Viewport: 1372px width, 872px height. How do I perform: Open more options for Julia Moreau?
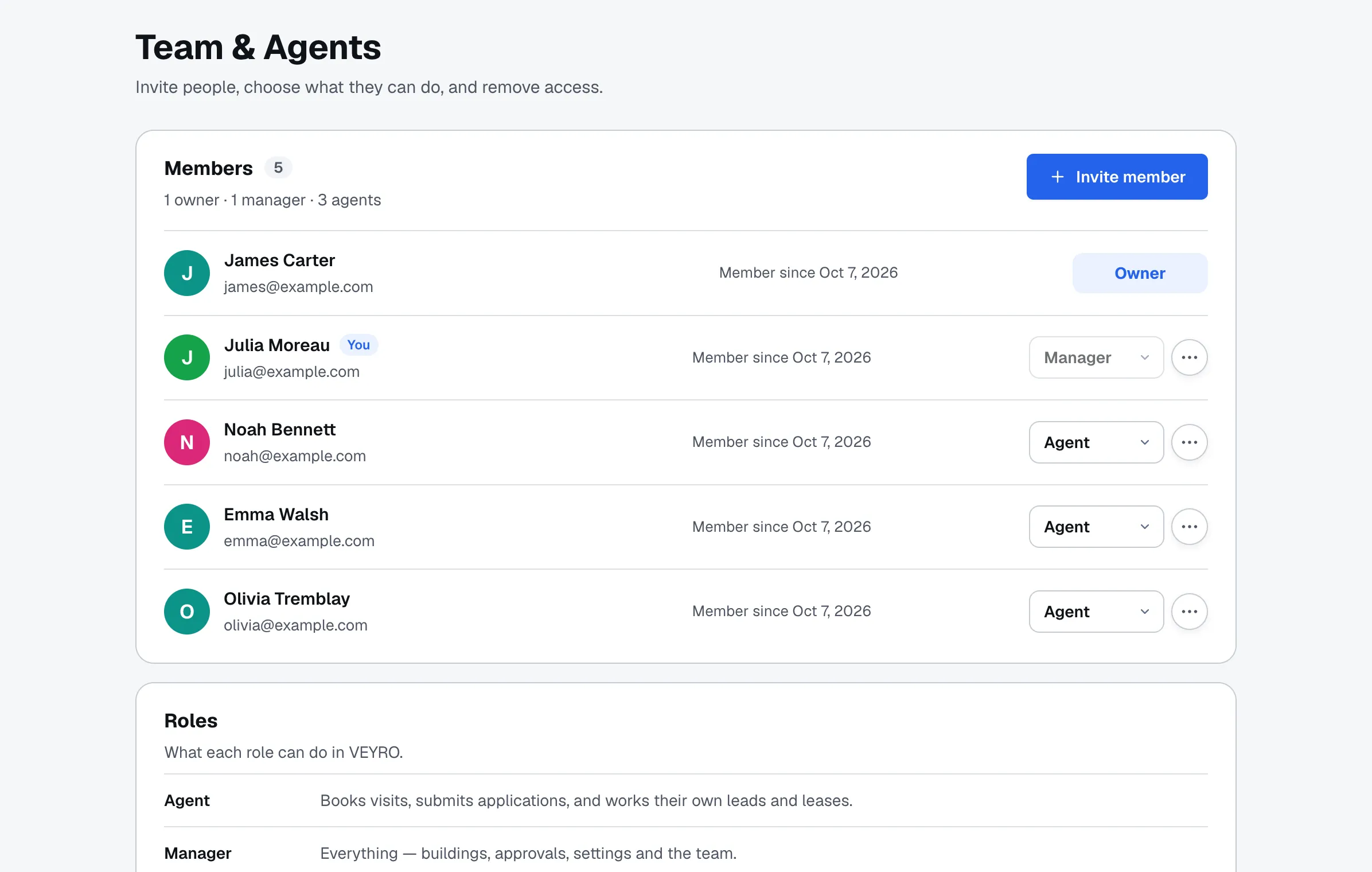tap(1189, 357)
